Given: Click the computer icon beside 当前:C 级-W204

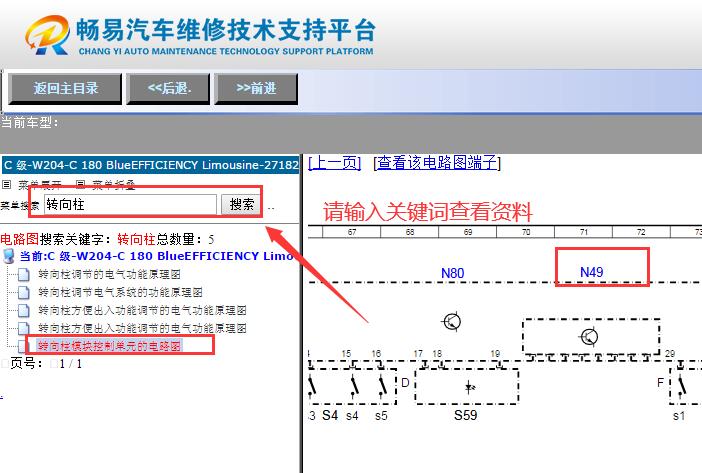Looking at the screenshot, I should pyautogui.click(x=9, y=256).
